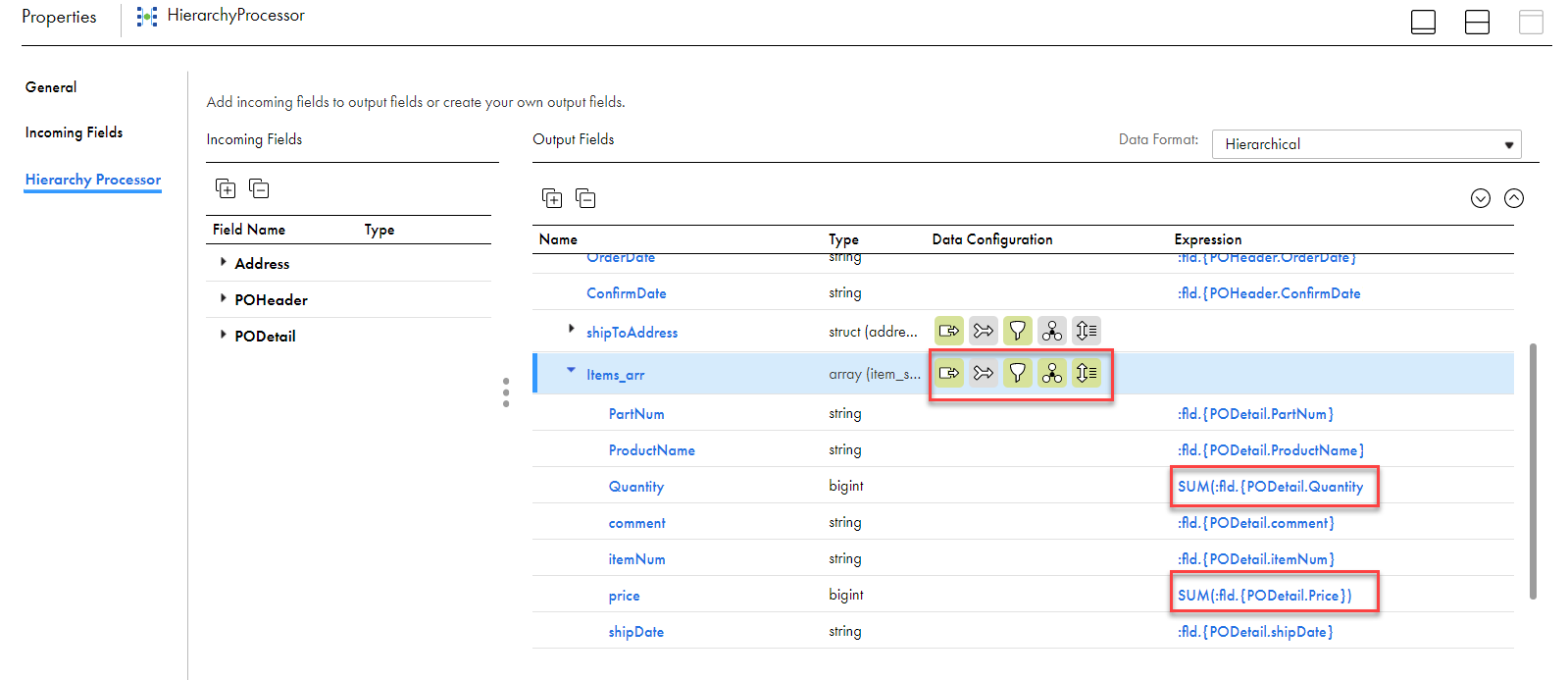Select the Hierarchy Processor properties tab

point(93,180)
